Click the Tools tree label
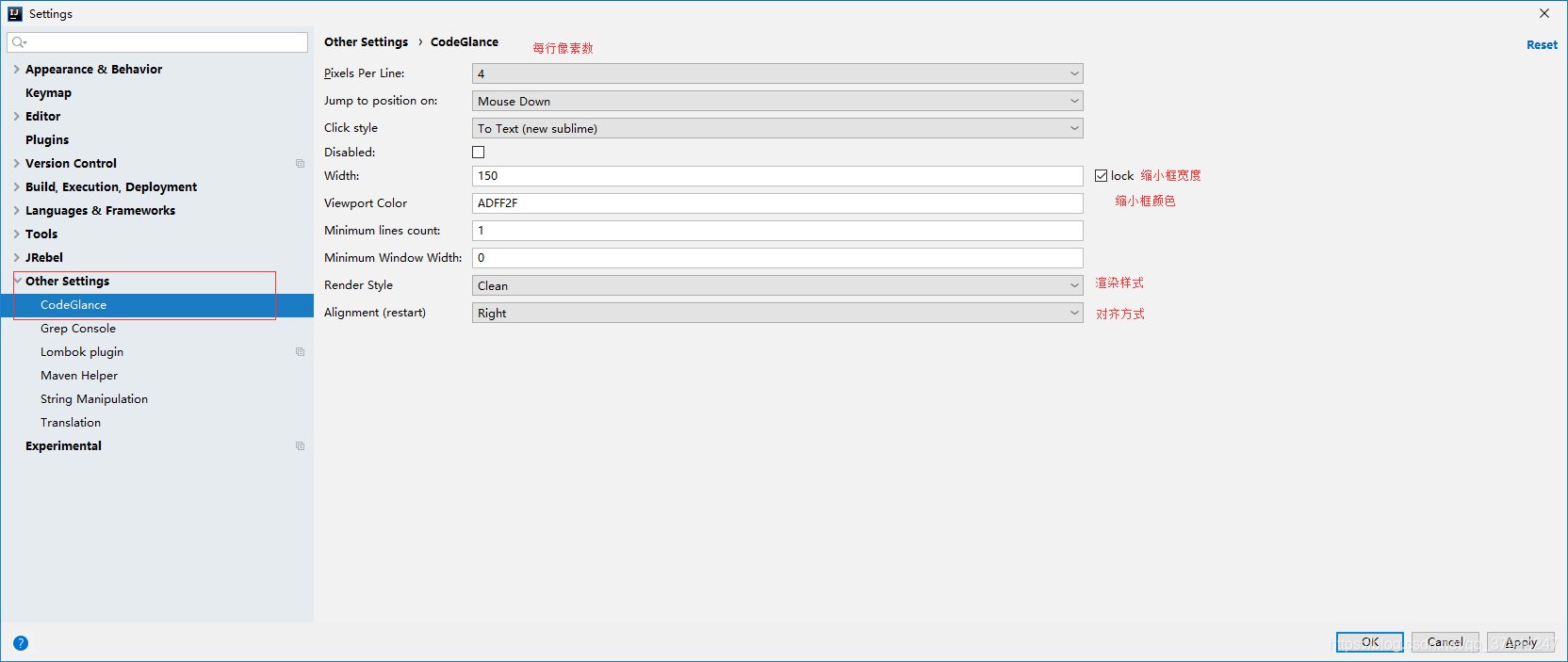 coord(41,234)
